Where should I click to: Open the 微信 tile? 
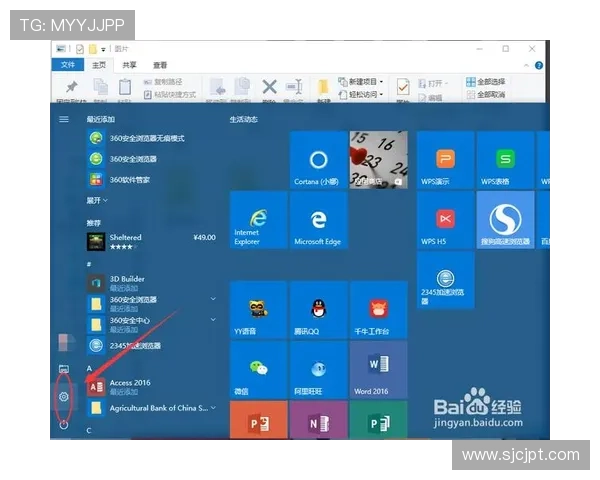259,370
